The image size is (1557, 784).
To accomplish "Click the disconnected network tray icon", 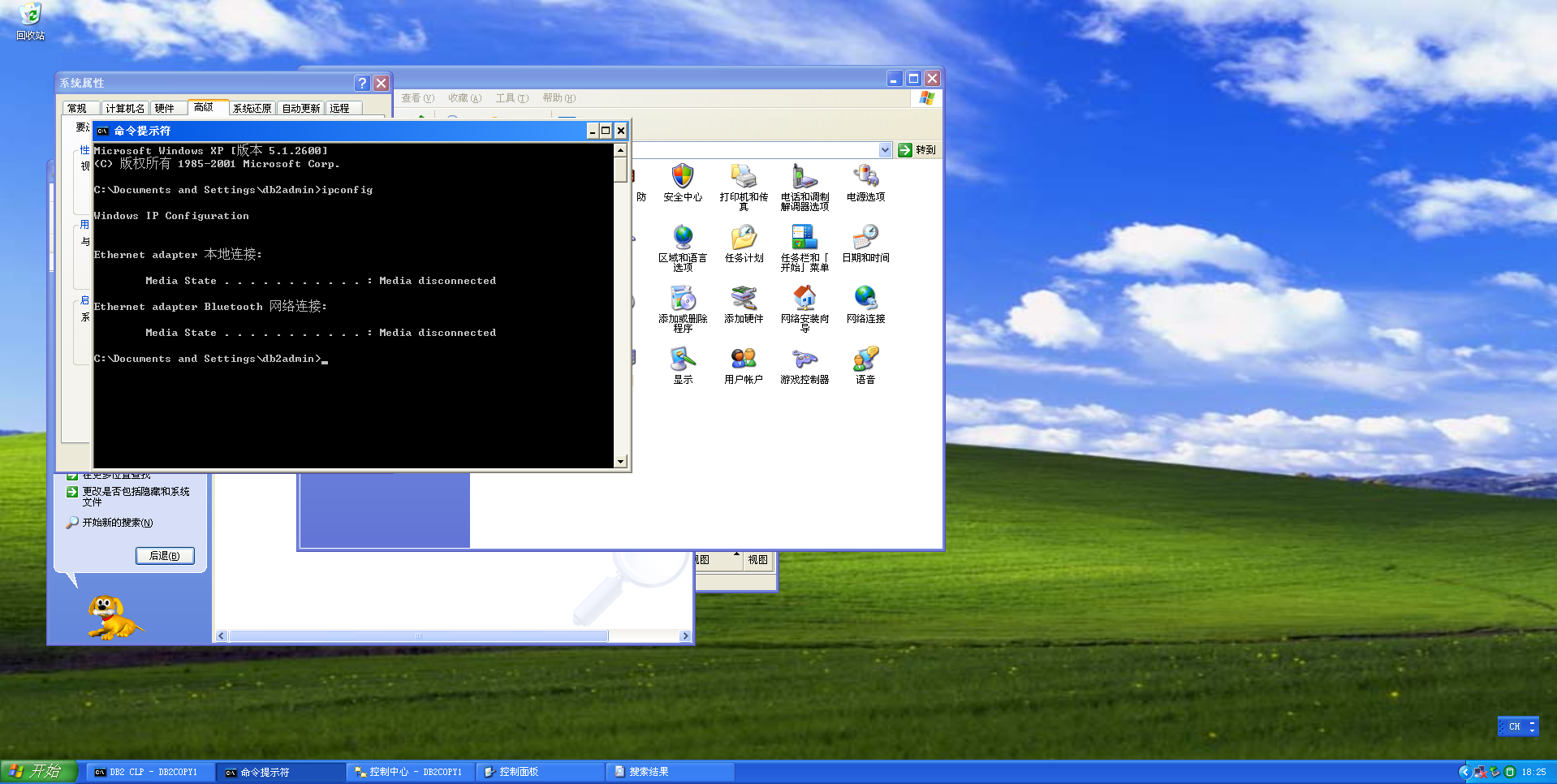I will pos(1480,772).
